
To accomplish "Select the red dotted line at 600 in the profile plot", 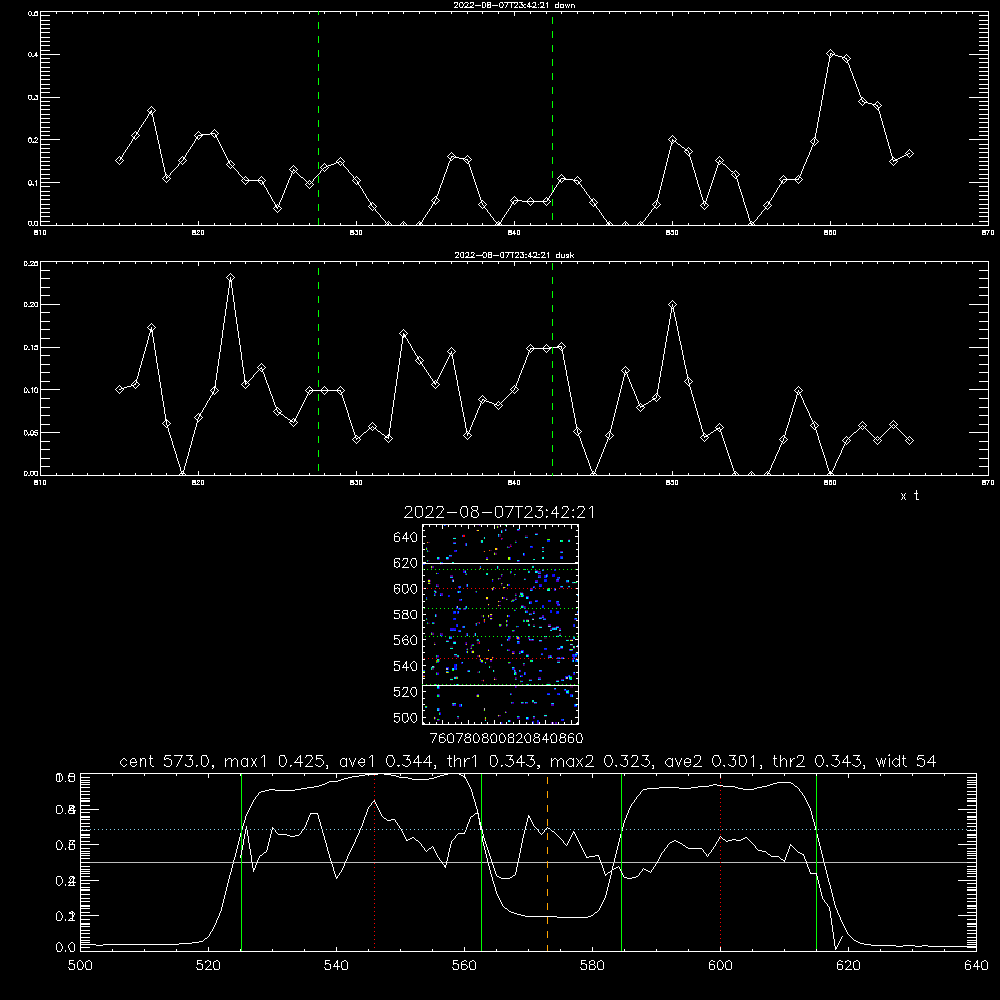I will [x=721, y=862].
